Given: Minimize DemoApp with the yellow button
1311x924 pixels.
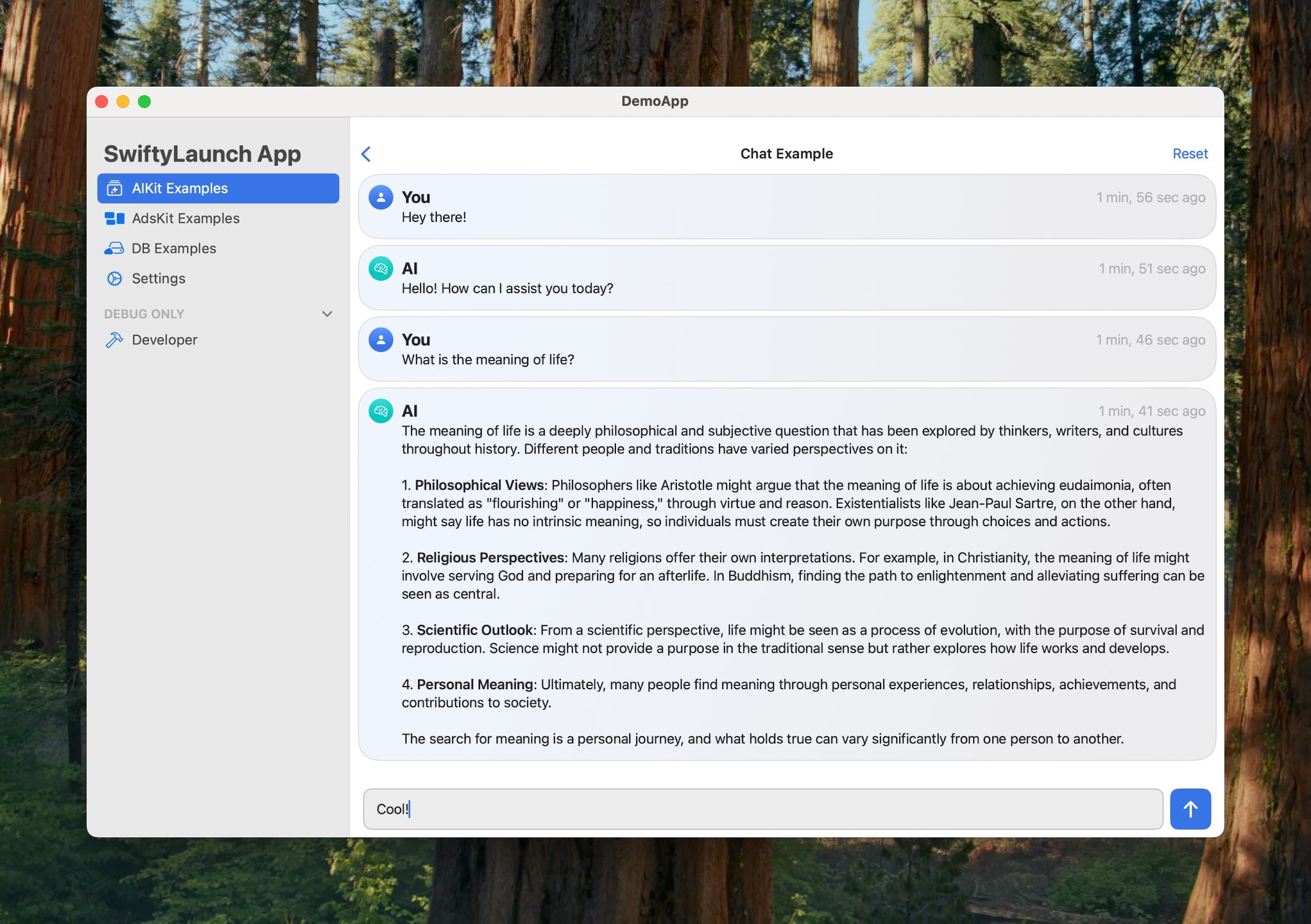Looking at the screenshot, I should click(x=123, y=102).
